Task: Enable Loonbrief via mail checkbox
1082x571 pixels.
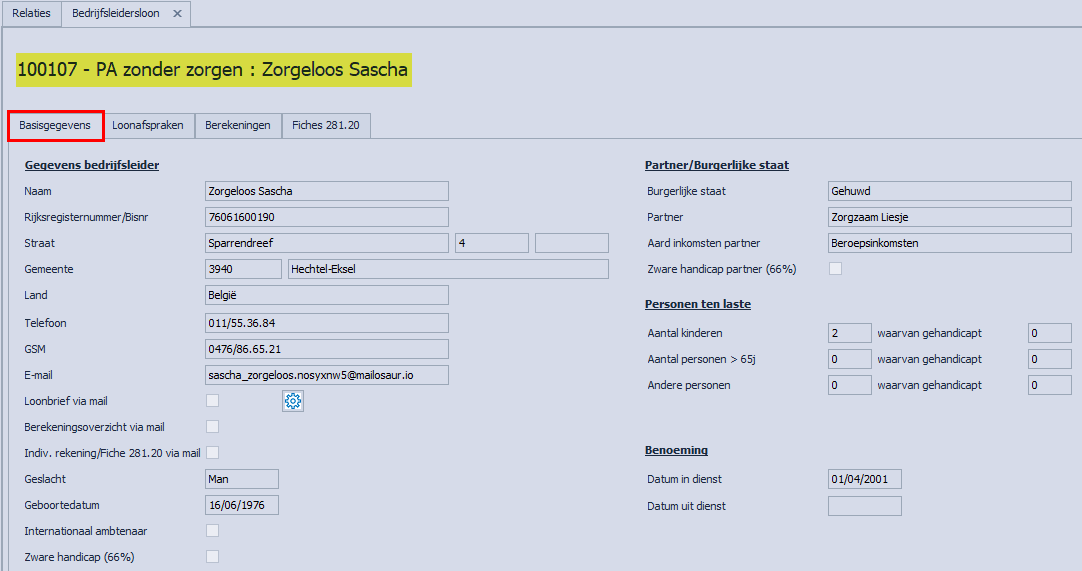Action: click(x=212, y=401)
